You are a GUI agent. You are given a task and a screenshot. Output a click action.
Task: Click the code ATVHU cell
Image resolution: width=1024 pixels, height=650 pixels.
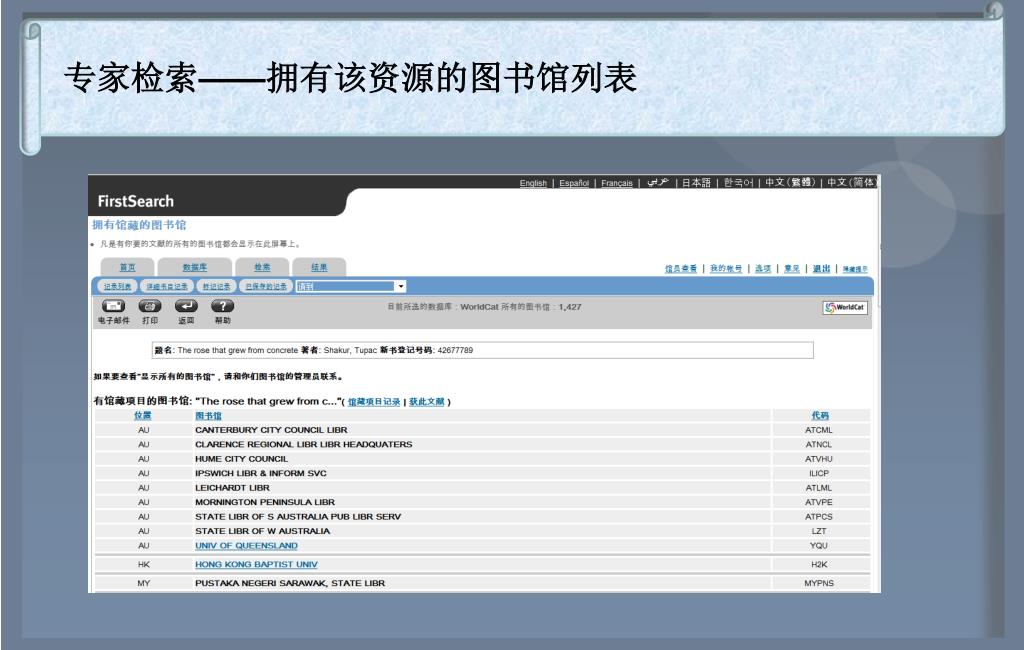tap(819, 459)
